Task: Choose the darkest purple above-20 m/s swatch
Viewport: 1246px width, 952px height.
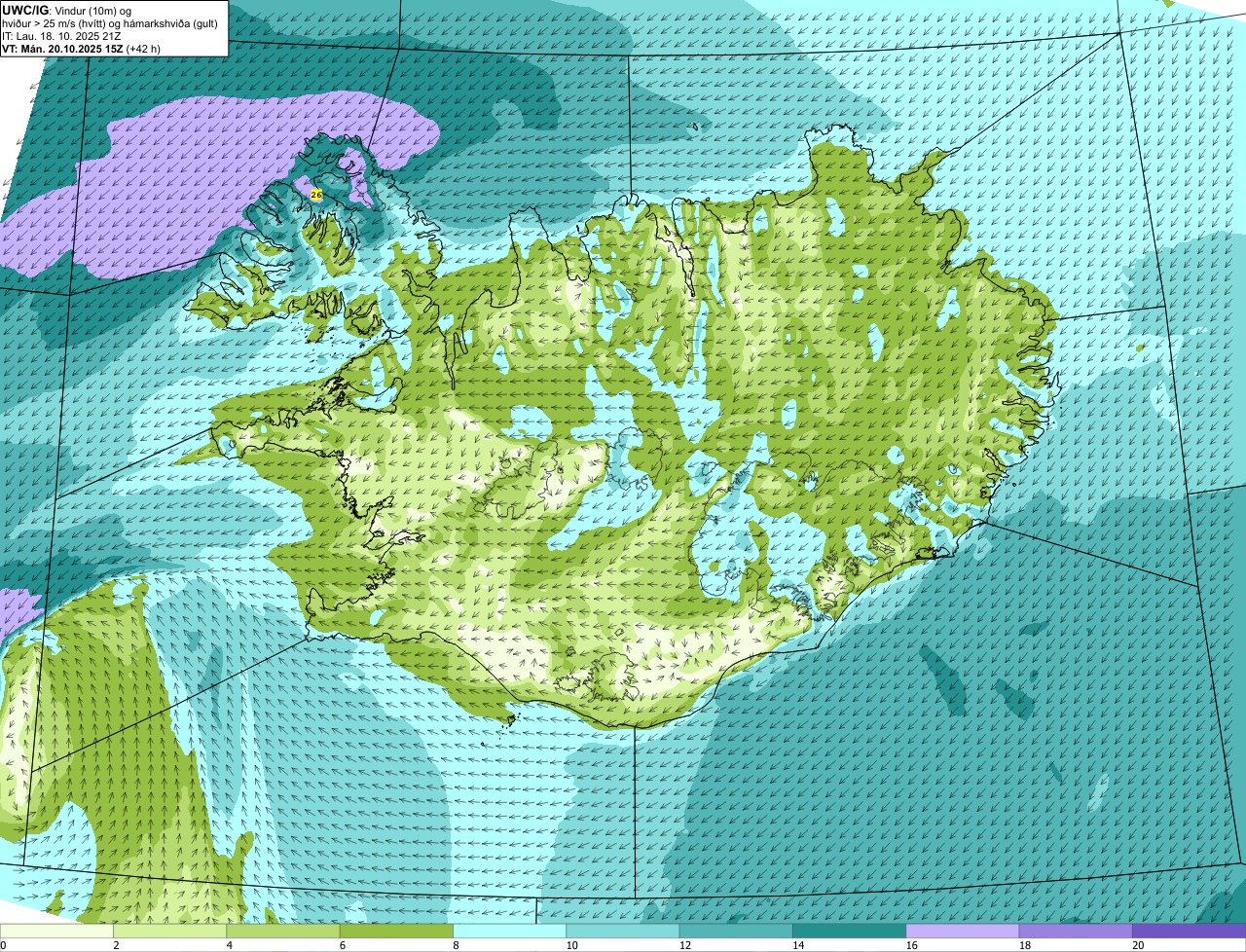Action: pyautogui.click(x=1190, y=931)
